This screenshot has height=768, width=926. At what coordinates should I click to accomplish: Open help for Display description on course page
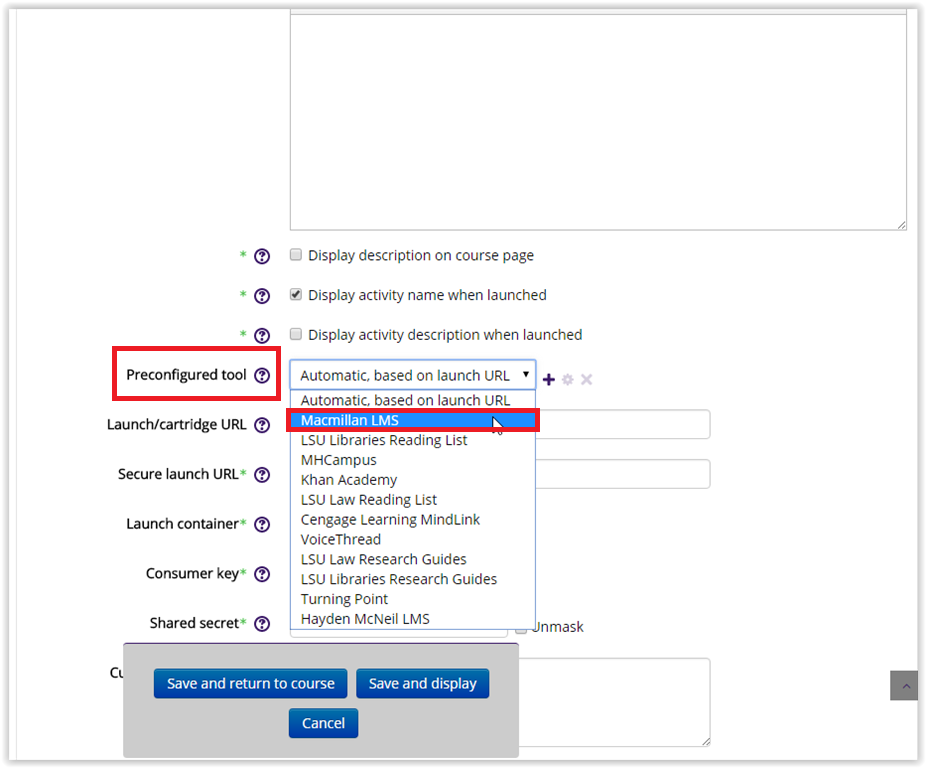[x=262, y=256]
